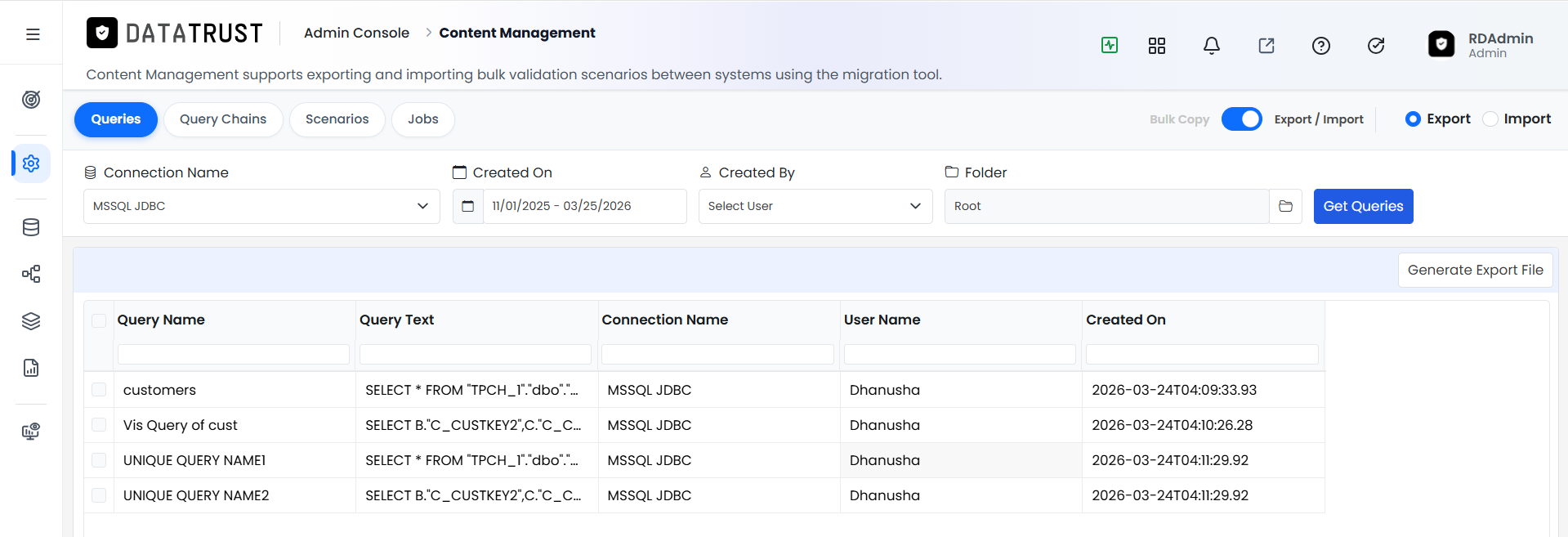Open the RDAdmin profile avatar

[x=1441, y=44]
